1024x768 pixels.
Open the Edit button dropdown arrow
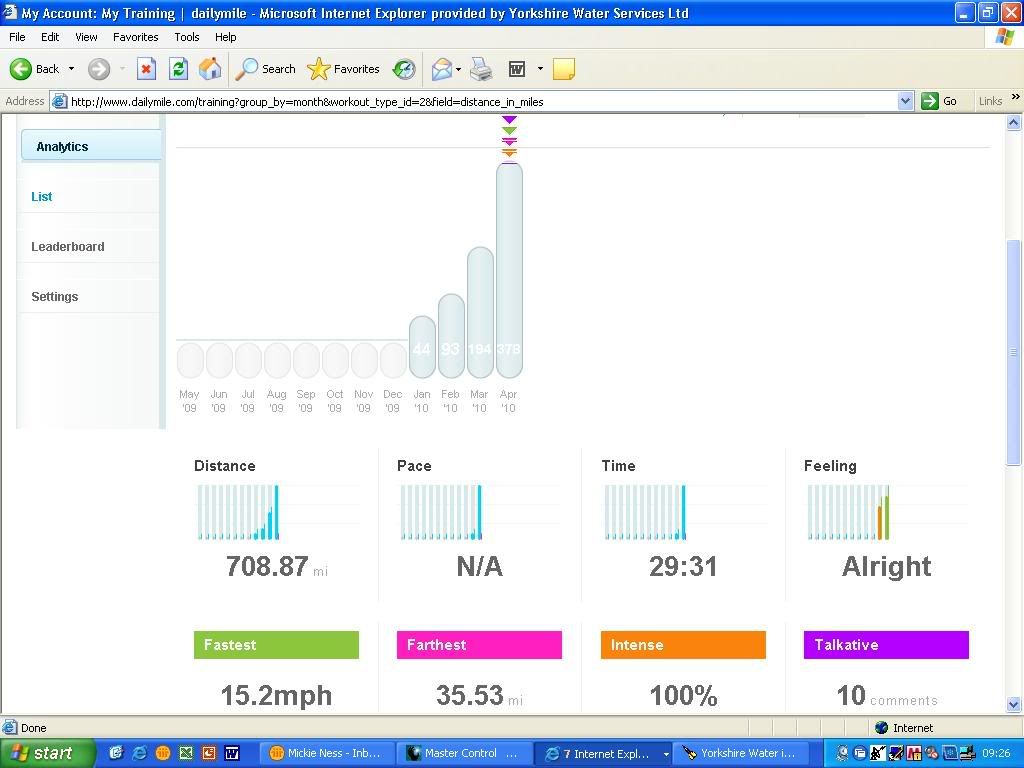tap(540, 69)
